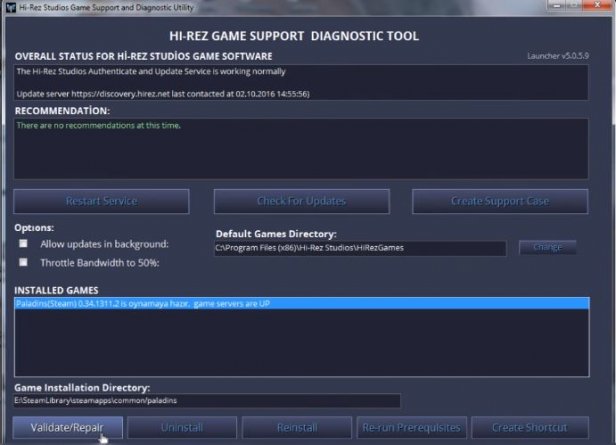
Task: Toggle Throttle Bandwidth to 50% checkbox
Action: pos(23,262)
